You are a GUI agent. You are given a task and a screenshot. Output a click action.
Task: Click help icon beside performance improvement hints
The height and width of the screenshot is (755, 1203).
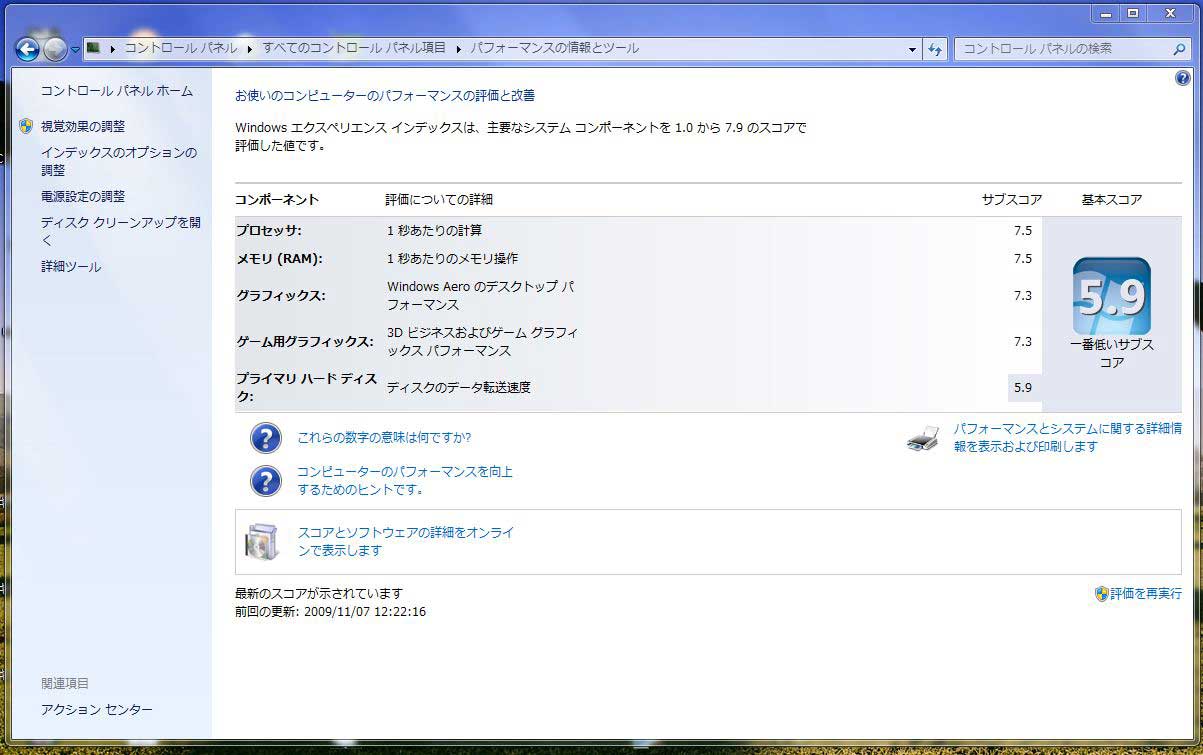point(265,481)
